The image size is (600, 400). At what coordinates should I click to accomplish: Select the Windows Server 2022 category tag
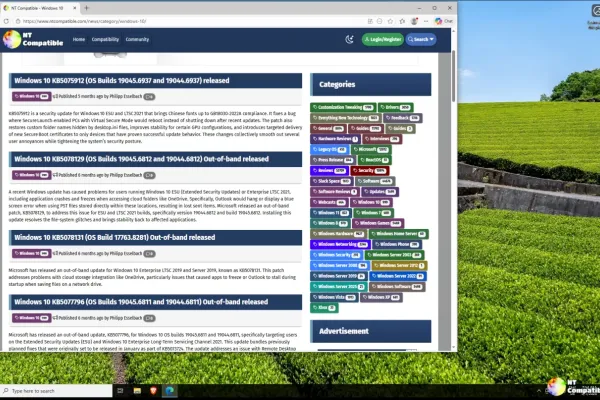point(398,276)
